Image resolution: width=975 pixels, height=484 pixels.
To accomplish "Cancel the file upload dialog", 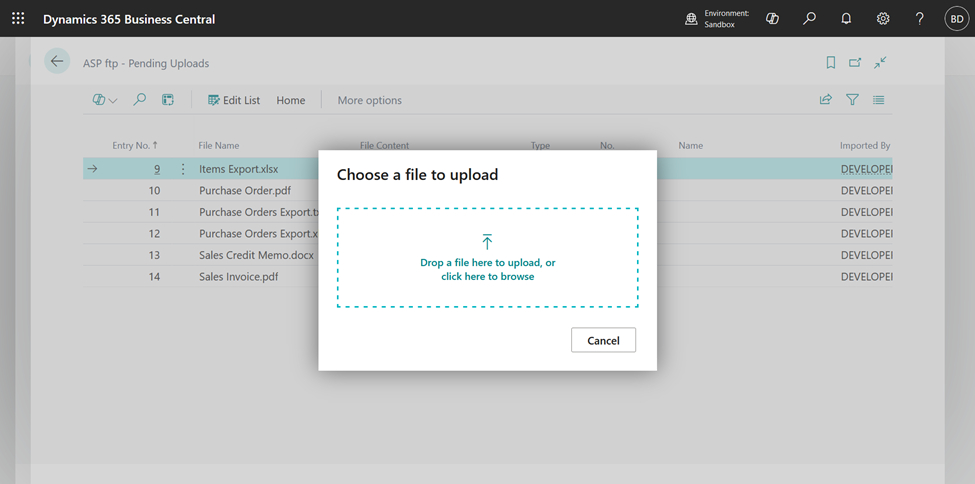I will tap(603, 340).
